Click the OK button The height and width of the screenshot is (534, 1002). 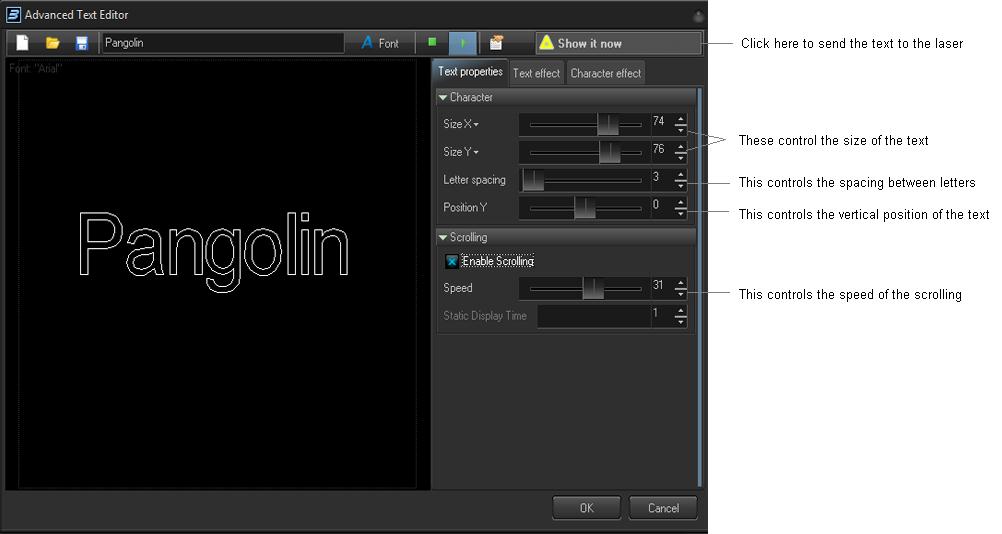point(586,508)
